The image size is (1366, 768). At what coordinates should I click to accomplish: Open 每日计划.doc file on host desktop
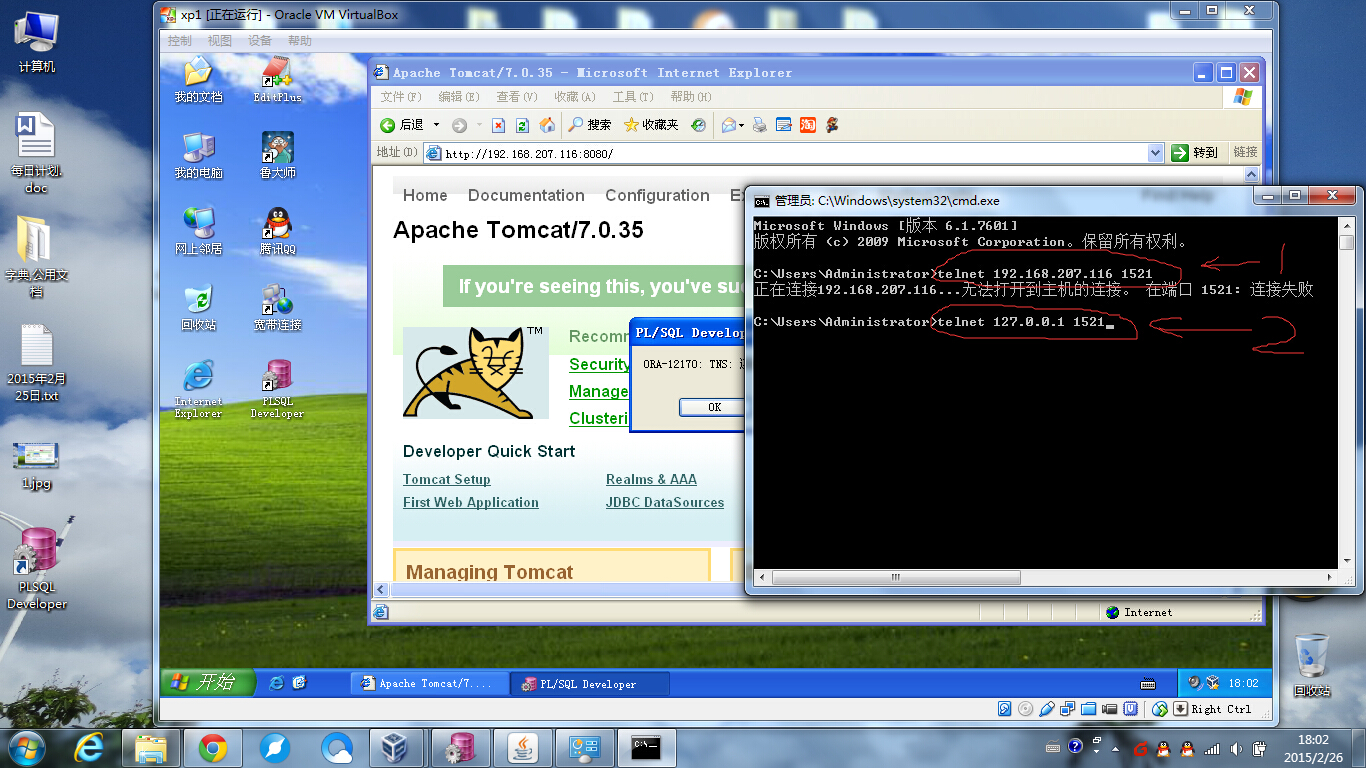tap(36, 152)
